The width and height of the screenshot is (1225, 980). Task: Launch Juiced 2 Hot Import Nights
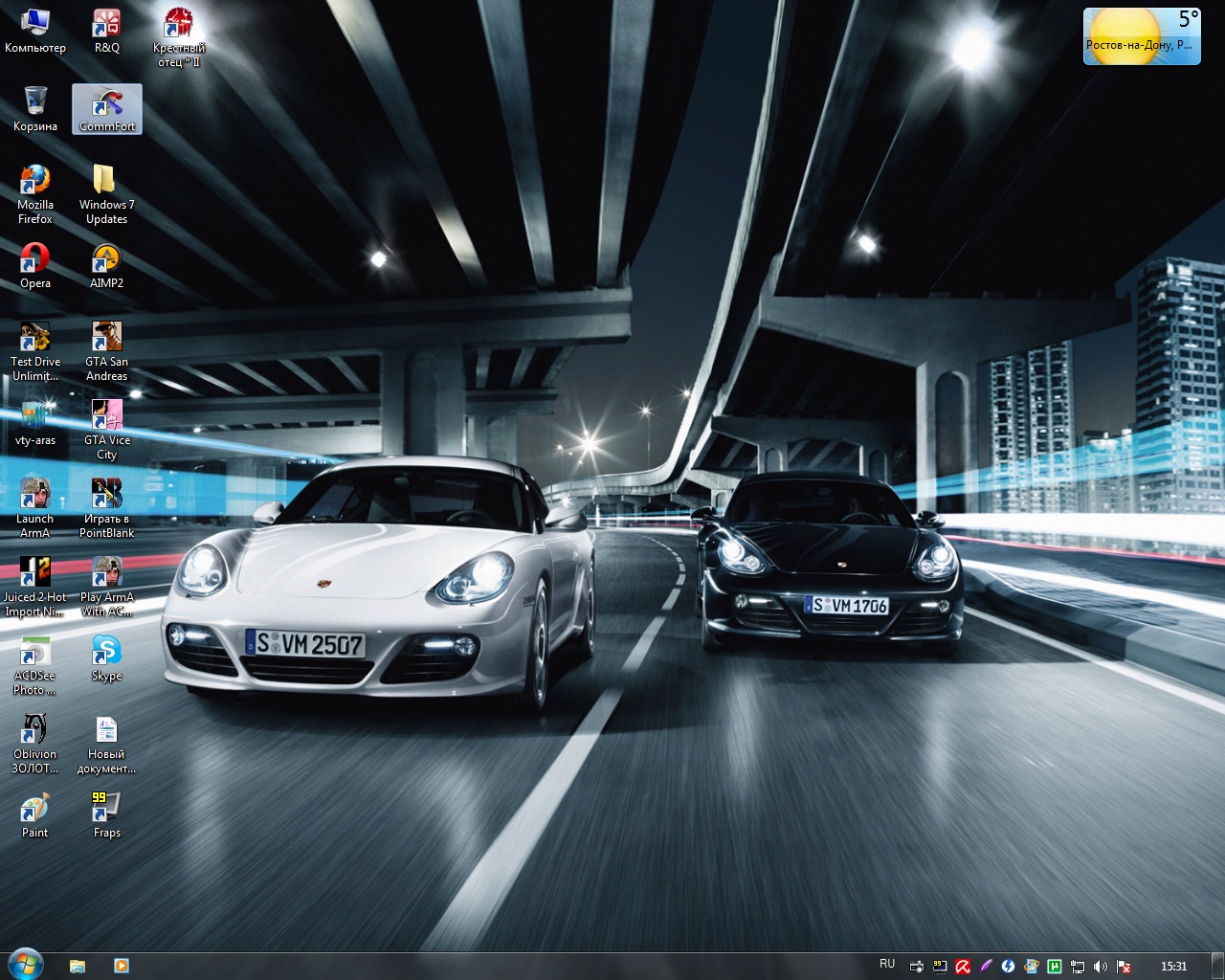pyautogui.click(x=35, y=587)
